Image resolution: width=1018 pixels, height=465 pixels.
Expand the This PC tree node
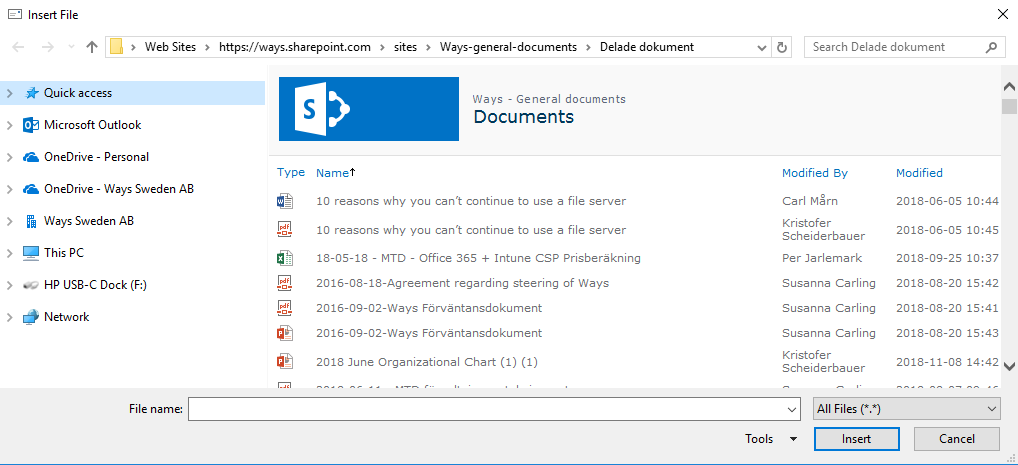coord(9,253)
